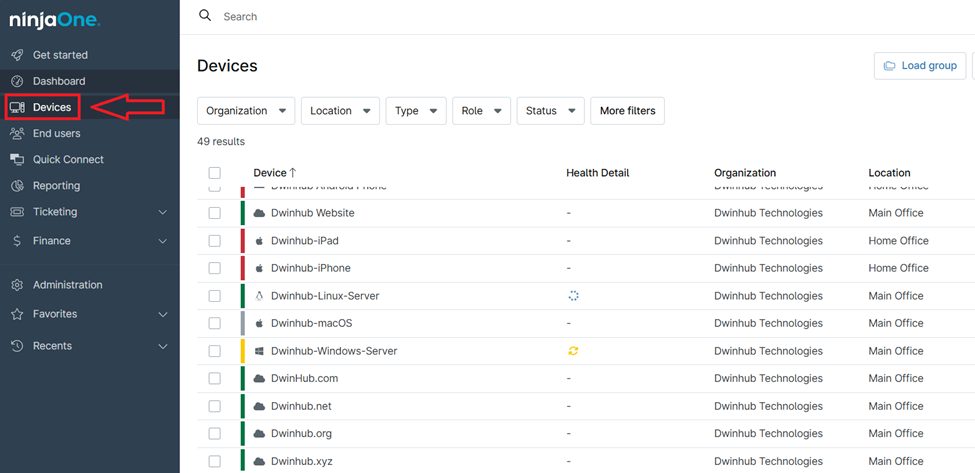Check the box for Dwinhub Website
Image resolution: width=975 pixels, height=473 pixels.
click(x=215, y=213)
